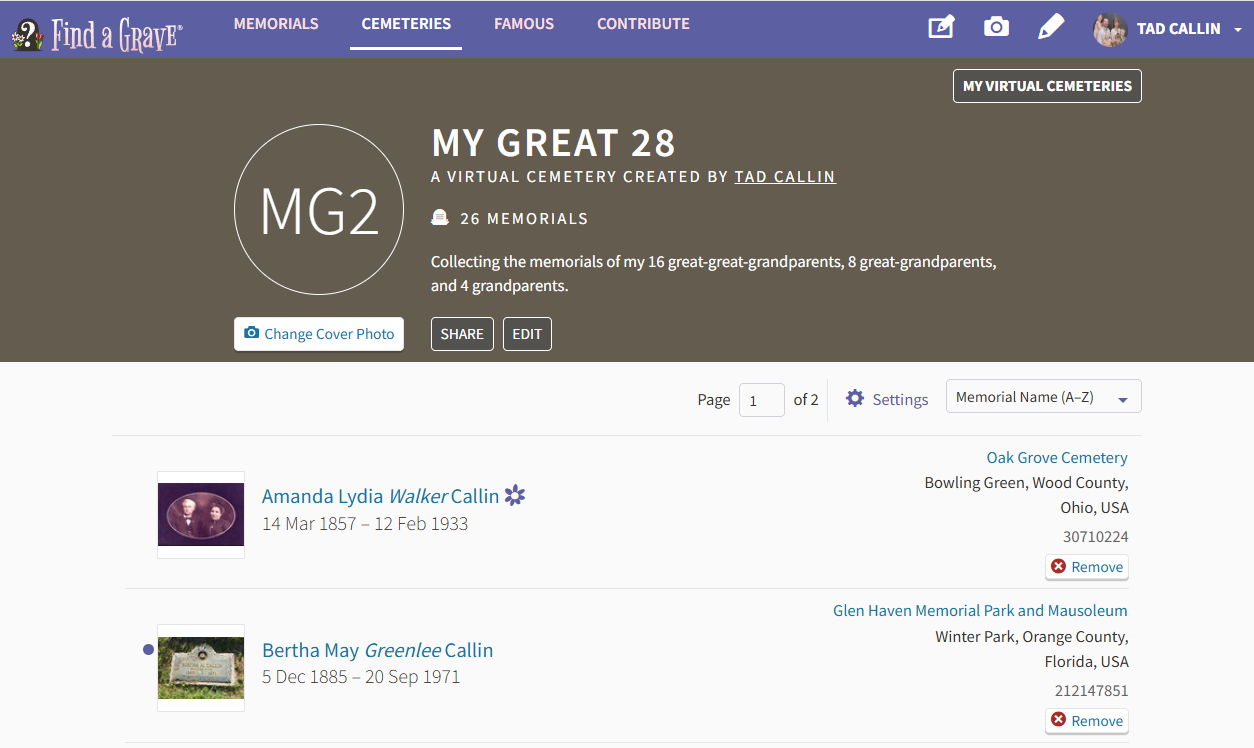
Task: Click the flower icon beside Amanda Callin
Action: [515, 495]
